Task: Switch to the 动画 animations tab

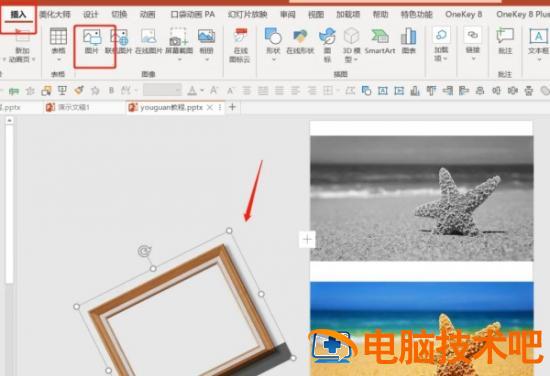Action: point(147,15)
